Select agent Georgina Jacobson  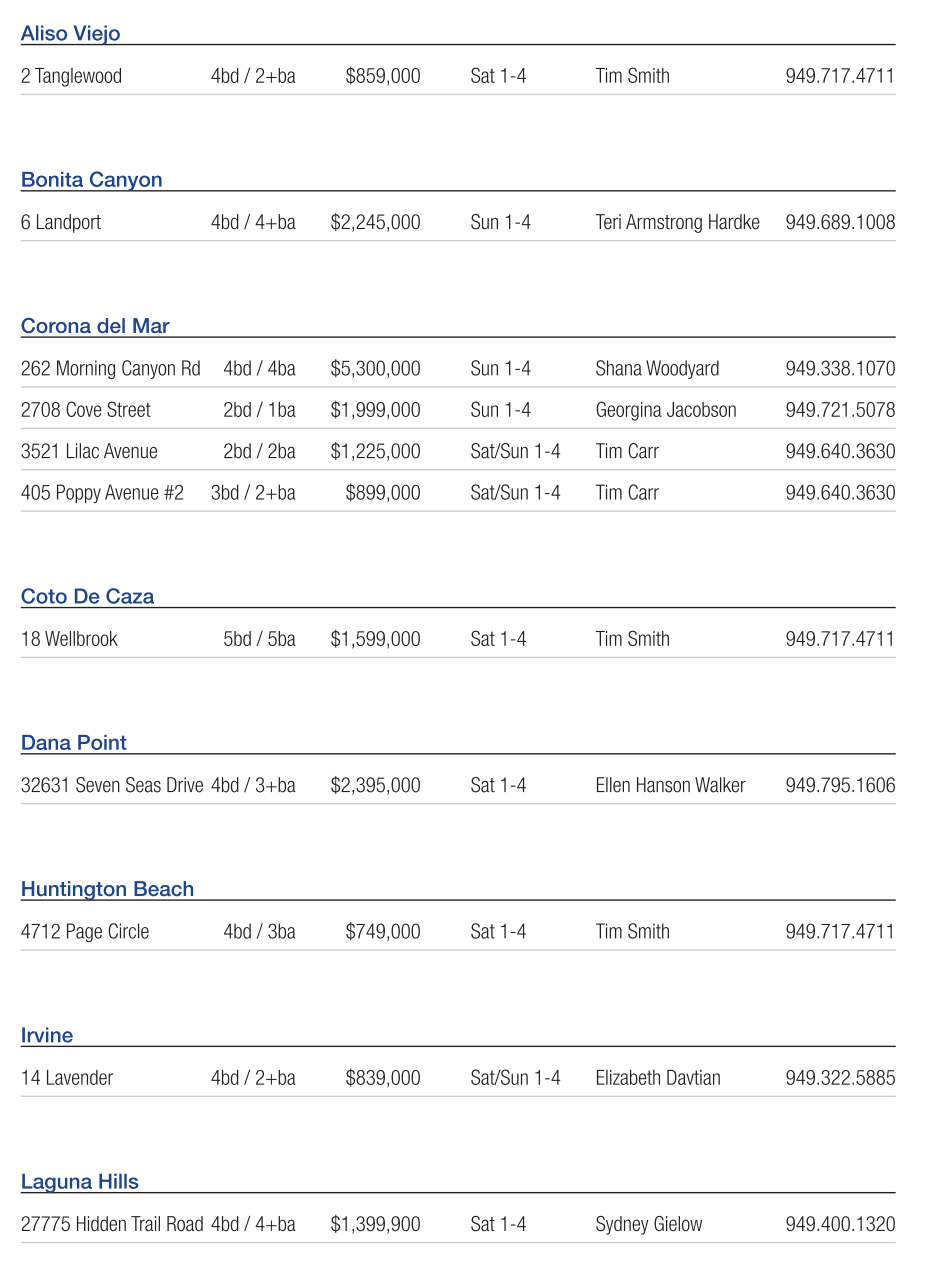coord(665,410)
